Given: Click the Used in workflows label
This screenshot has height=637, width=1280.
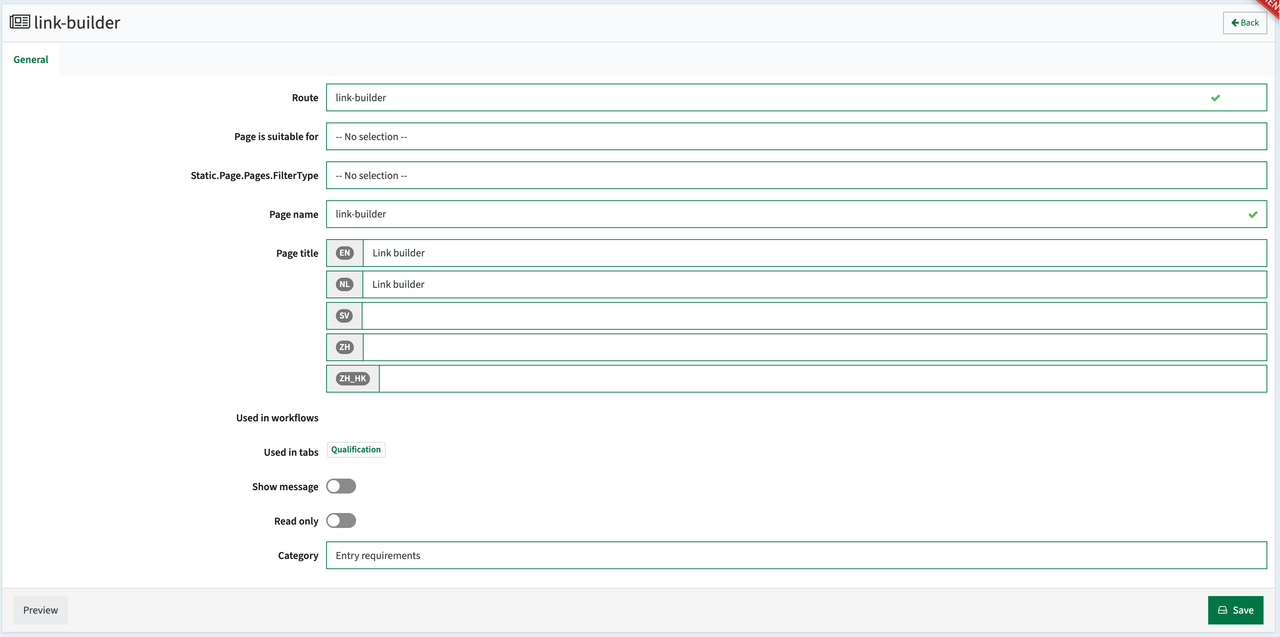Looking at the screenshot, I should click(277, 418).
